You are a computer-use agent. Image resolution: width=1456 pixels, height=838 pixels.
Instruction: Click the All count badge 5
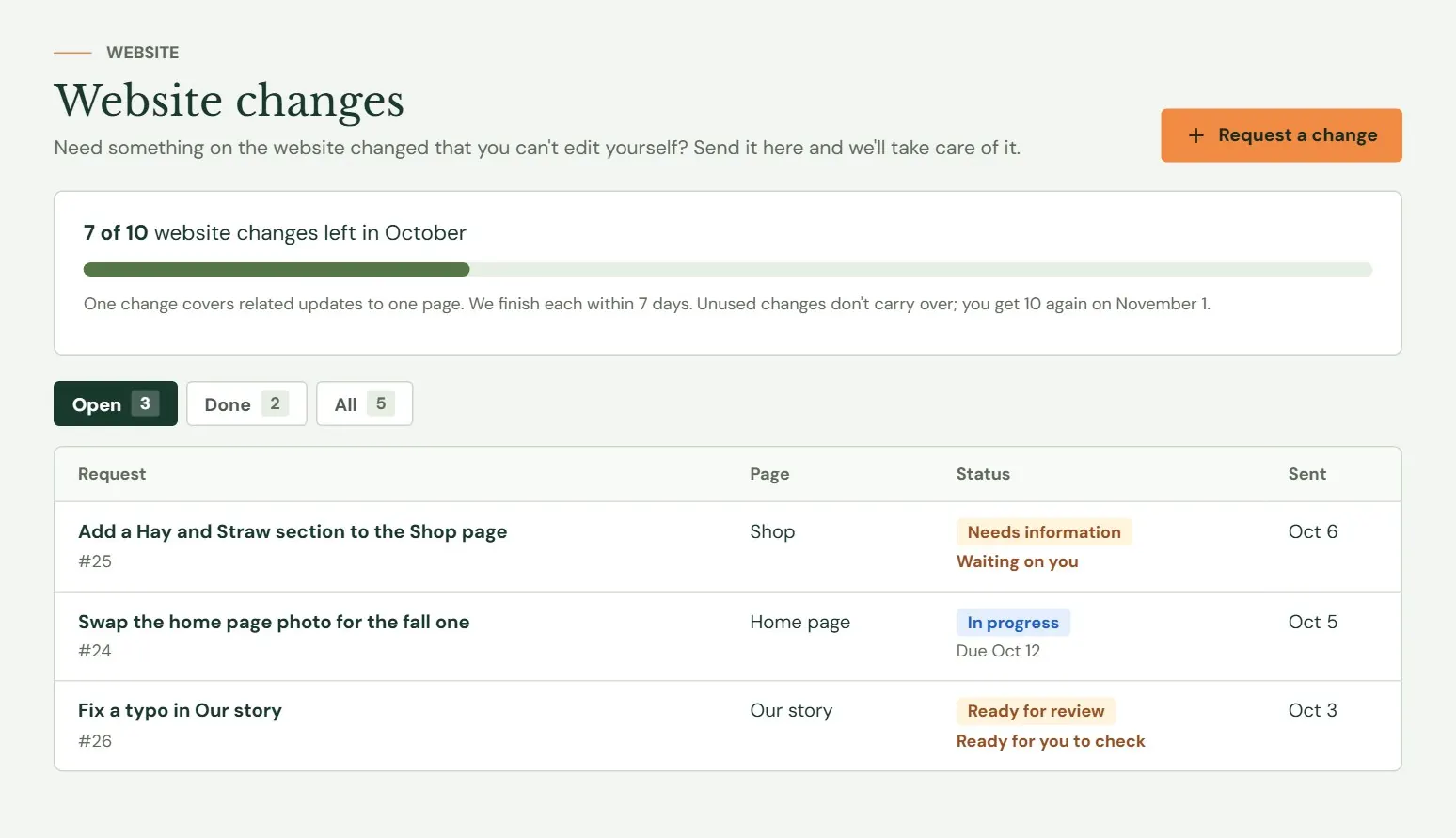point(381,403)
